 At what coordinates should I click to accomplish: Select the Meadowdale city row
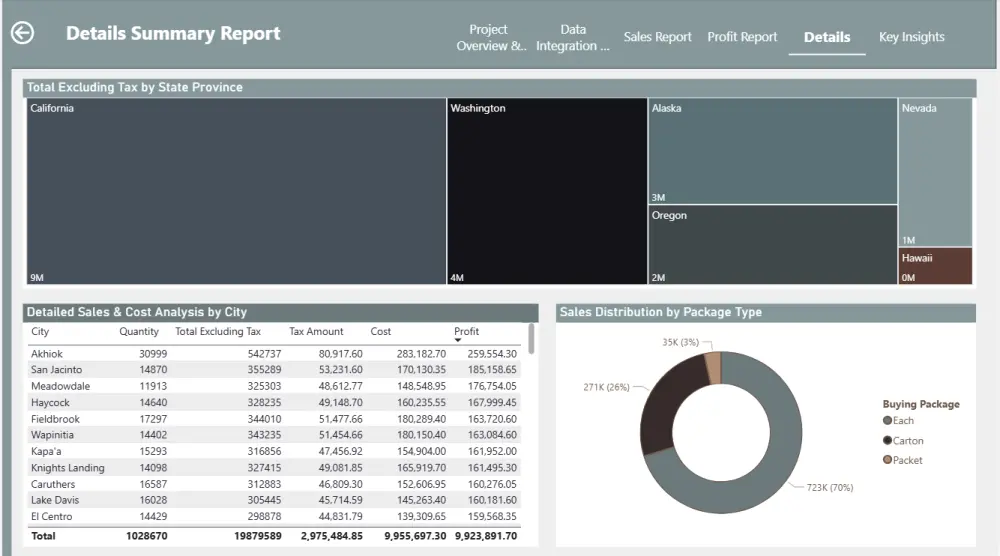[x=274, y=386]
